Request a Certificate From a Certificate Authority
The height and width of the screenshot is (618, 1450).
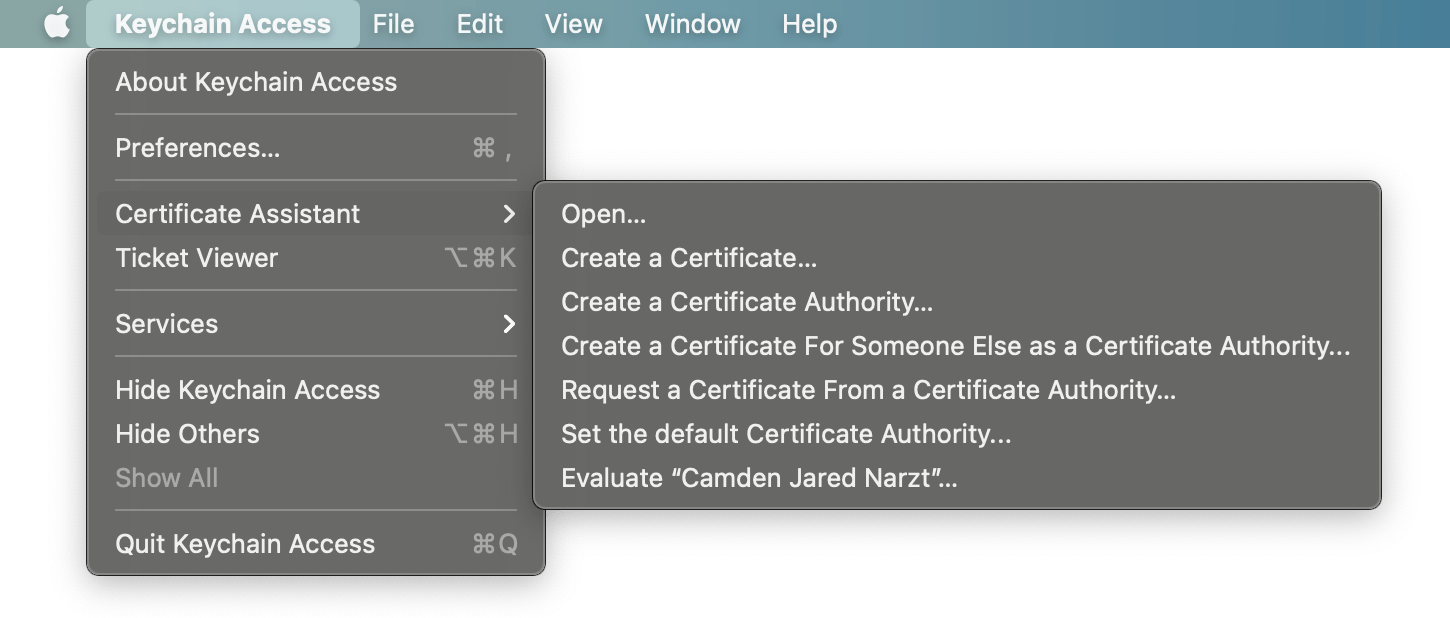coord(868,390)
